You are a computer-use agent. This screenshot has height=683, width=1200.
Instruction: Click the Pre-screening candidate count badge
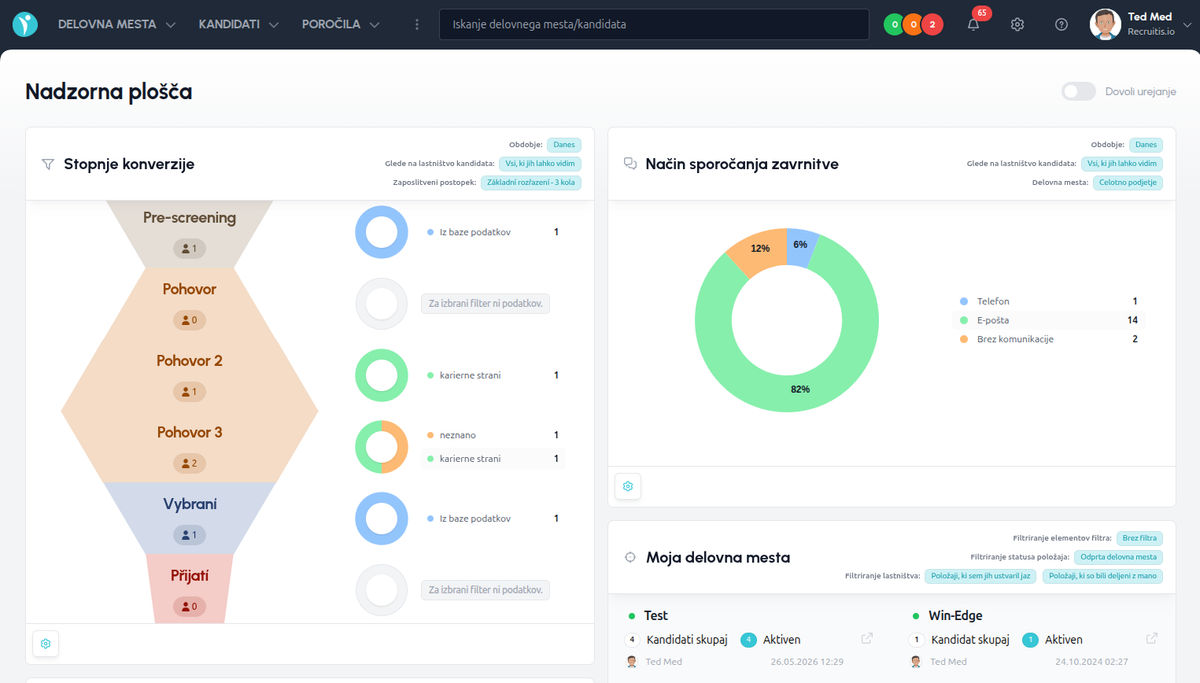190,248
